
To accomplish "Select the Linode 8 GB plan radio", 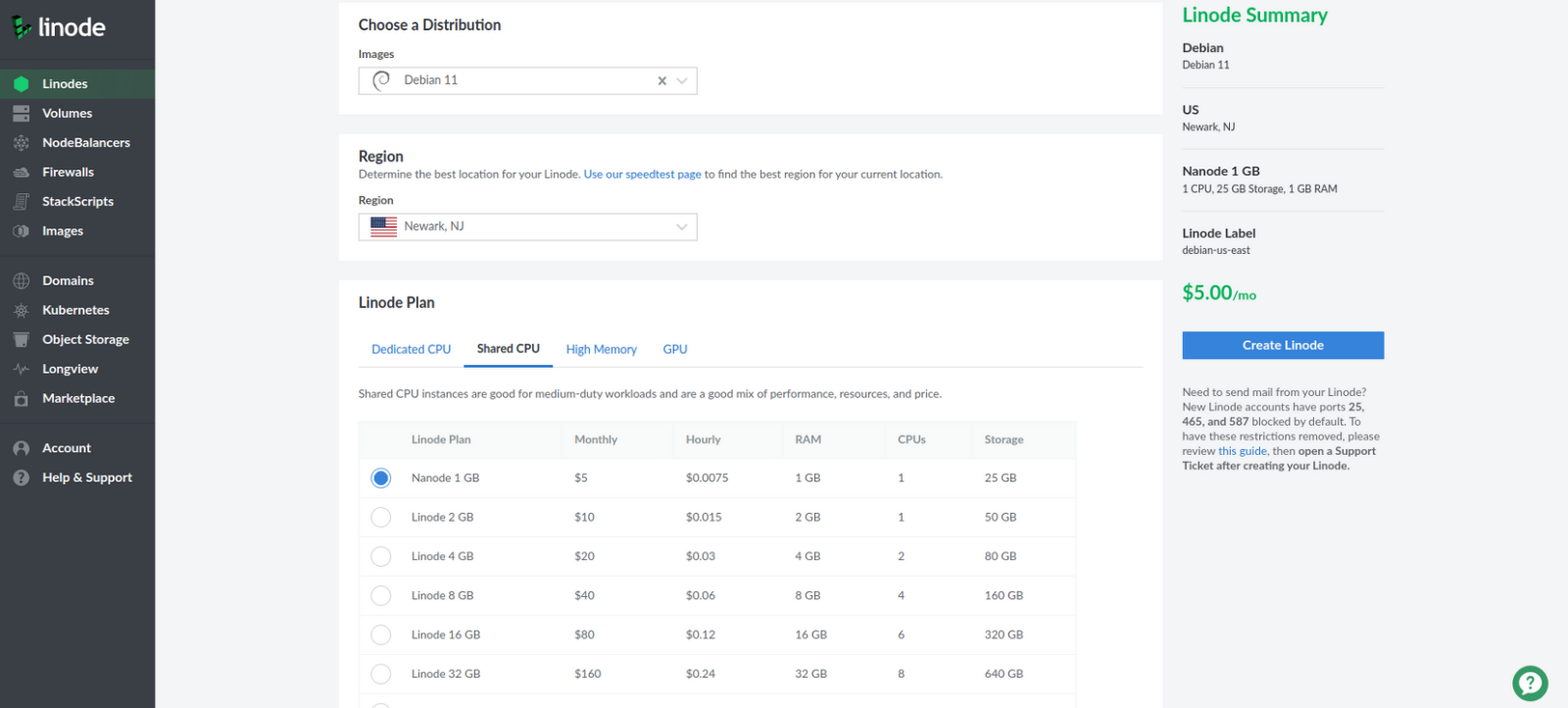I will (x=381, y=596).
